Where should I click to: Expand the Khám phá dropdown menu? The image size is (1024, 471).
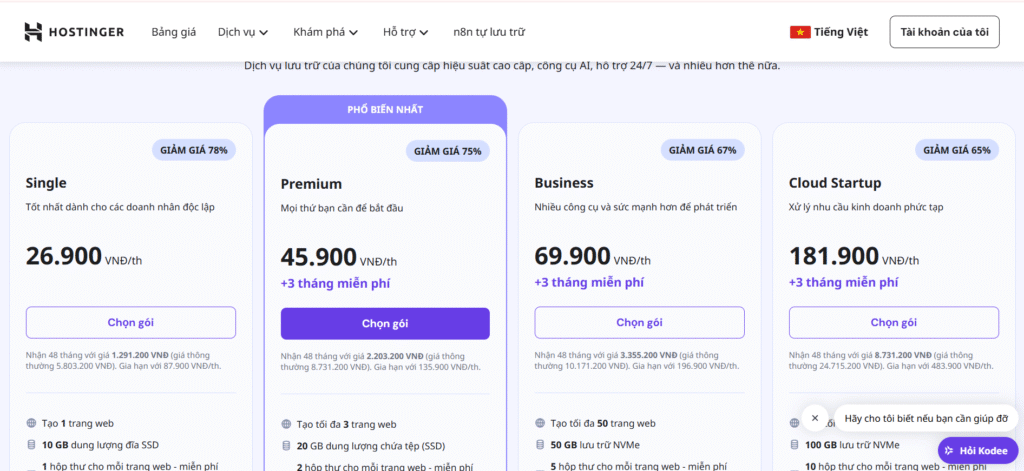[x=325, y=32]
